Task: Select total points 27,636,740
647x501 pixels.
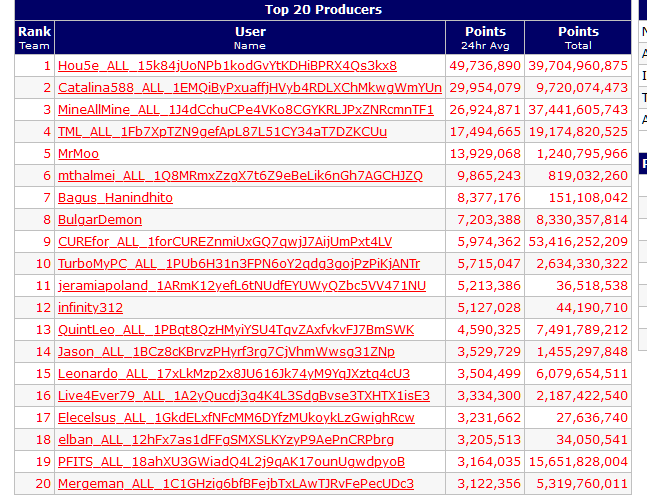Action: 592,418
